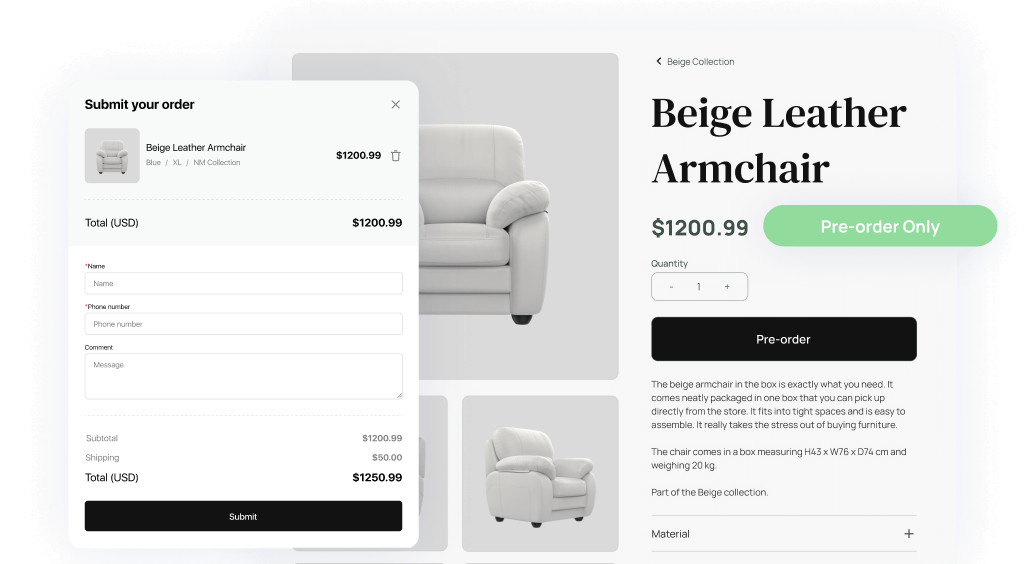Decrease quantity with the minus button
Image resolution: width=1034 pixels, height=564 pixels.
point(671,286)
